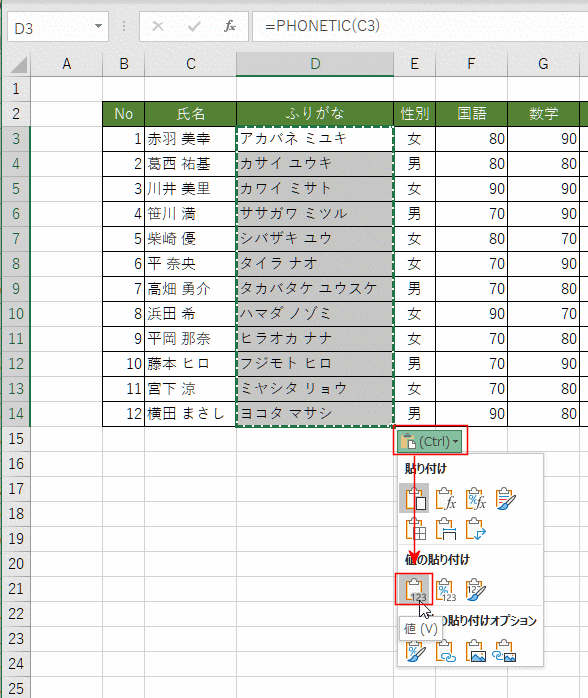Image resolution: width=588 pixels, height=698 pixels.
Task: Click the Values (123) paste icon
Action: [414, 589]
